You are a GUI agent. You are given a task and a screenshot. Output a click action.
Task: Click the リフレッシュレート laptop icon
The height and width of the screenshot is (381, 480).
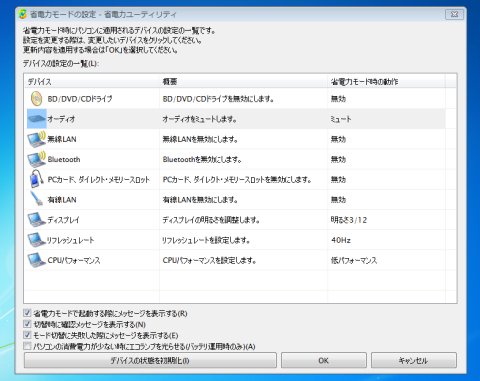37,240
